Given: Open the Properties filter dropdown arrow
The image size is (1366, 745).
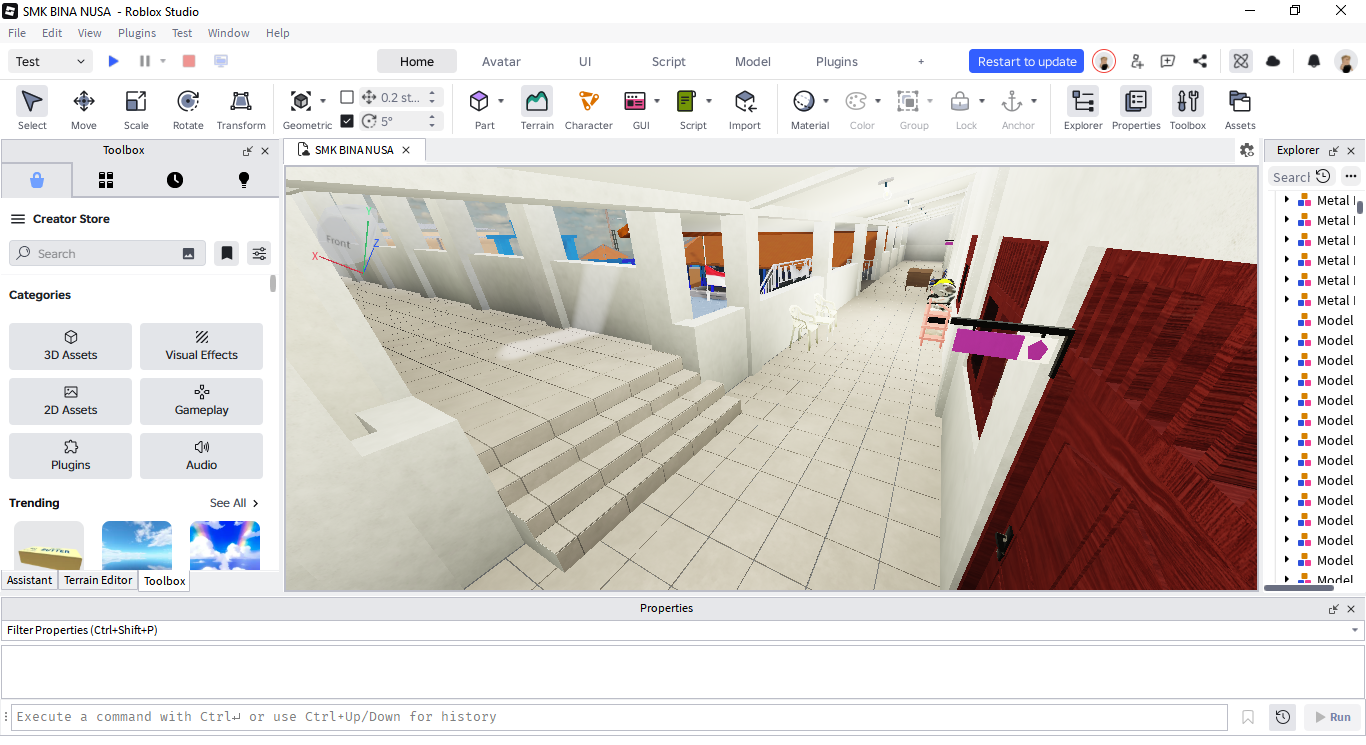Looking at the screenshot, I should coord(1356,630).
